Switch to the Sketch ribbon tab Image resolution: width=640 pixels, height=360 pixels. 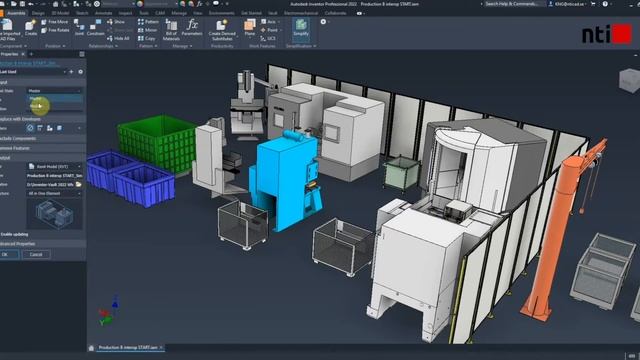click(x=82, y=13)
